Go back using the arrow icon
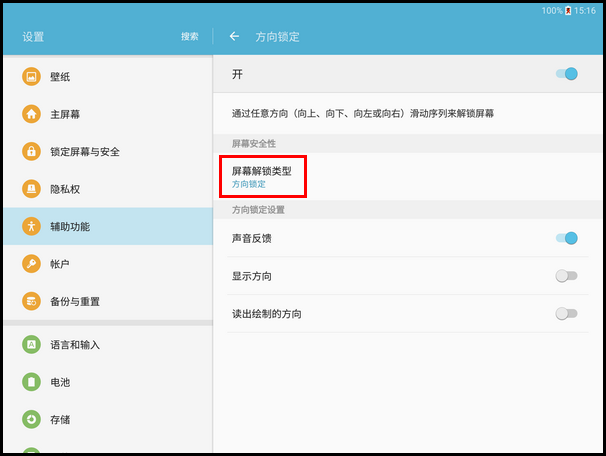Screen dimensions: 606x456 pos(234,36)
